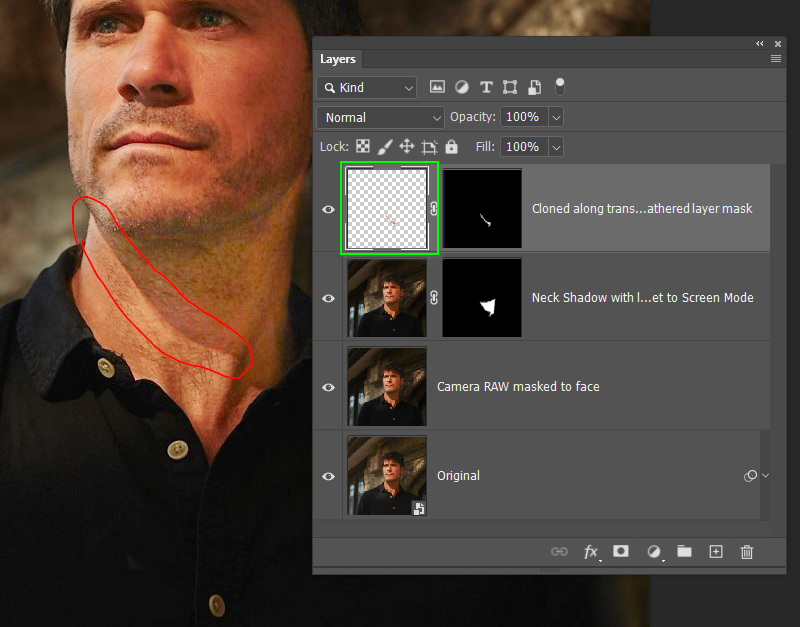Create a new group folder icon
800x627 pixels.
pos(684,551)
